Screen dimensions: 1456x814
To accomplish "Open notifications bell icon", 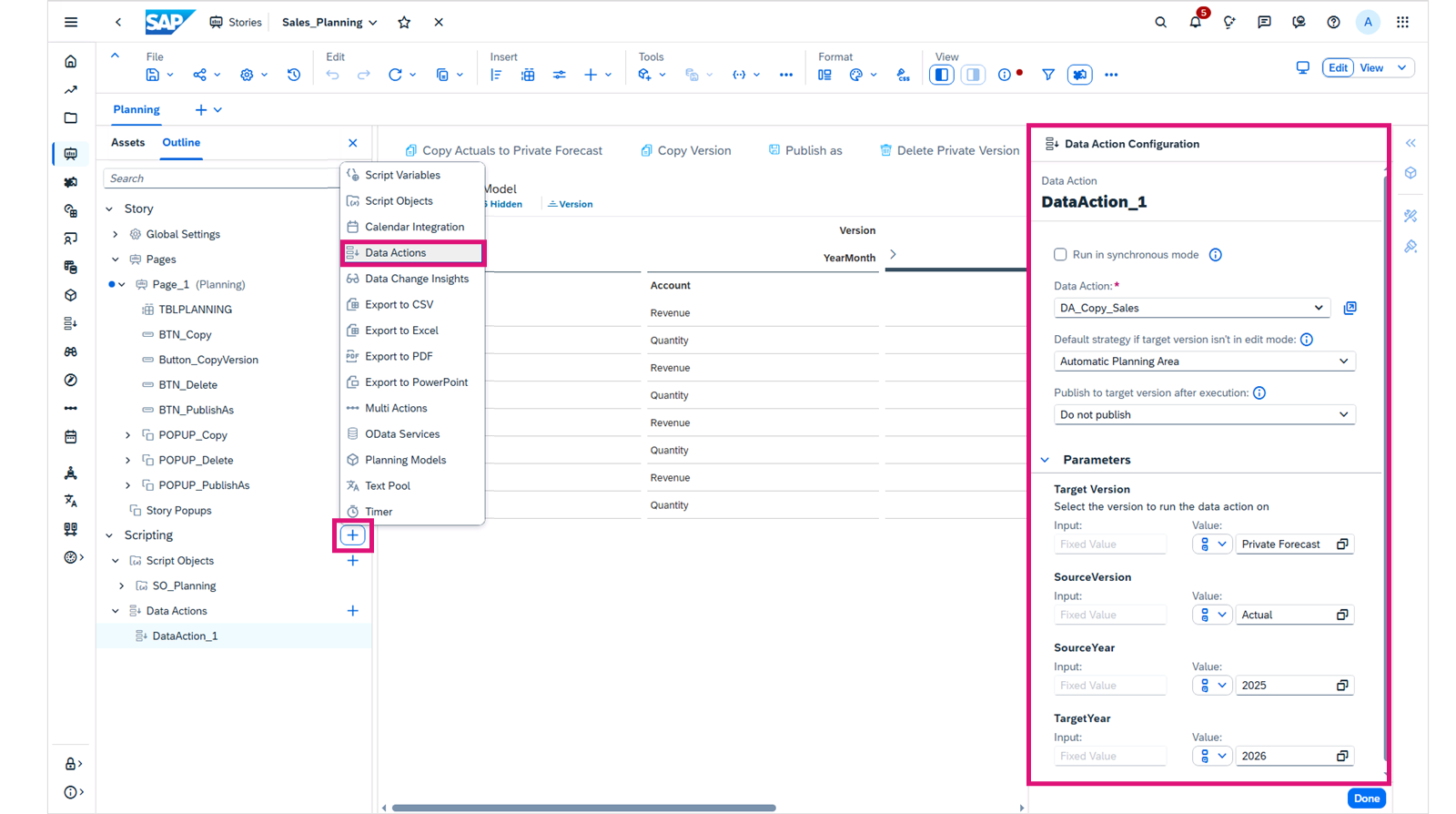I will (1195, 22).
